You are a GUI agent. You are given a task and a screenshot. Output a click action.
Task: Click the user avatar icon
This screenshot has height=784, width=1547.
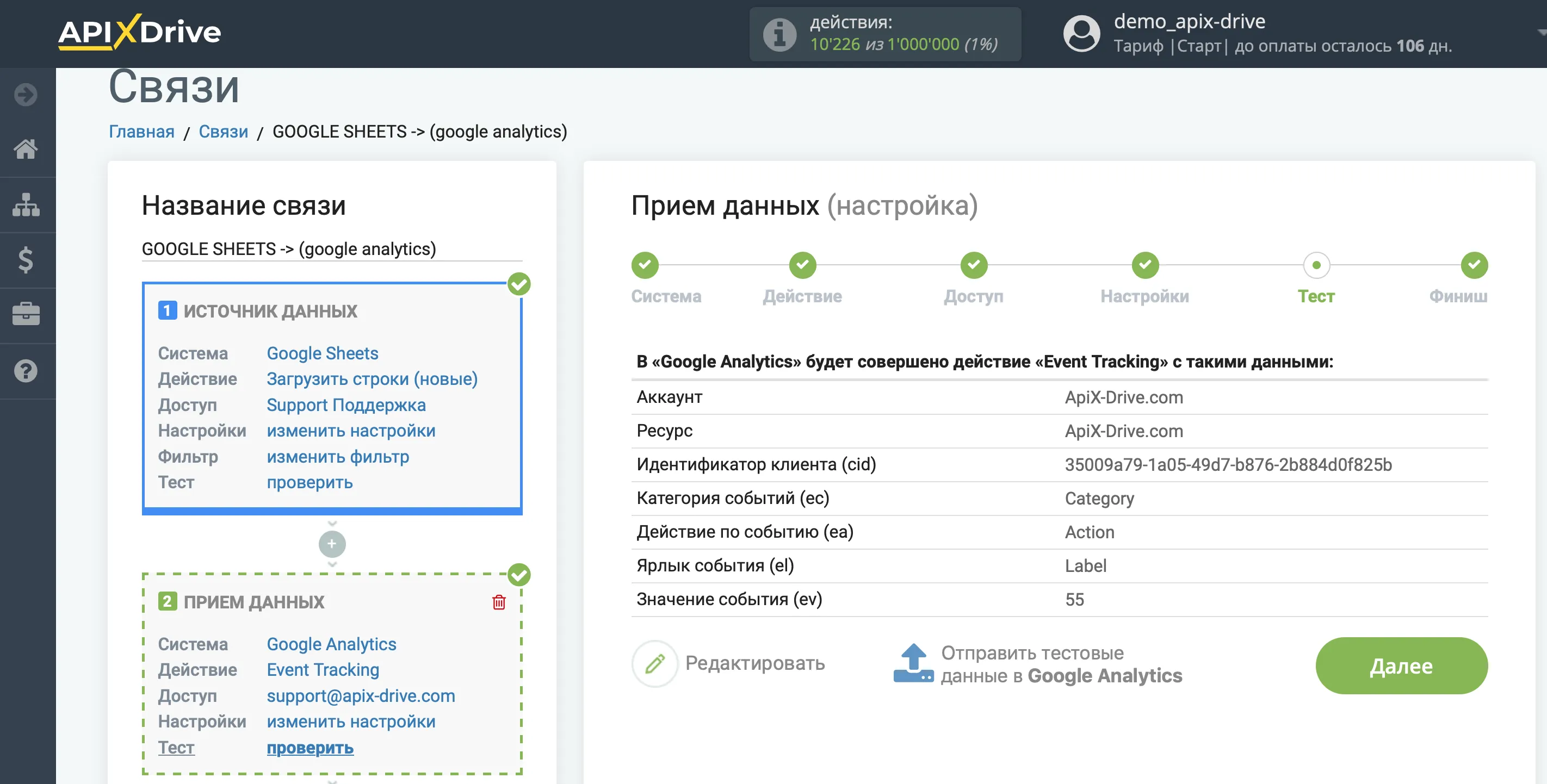tap(1081, 34)
